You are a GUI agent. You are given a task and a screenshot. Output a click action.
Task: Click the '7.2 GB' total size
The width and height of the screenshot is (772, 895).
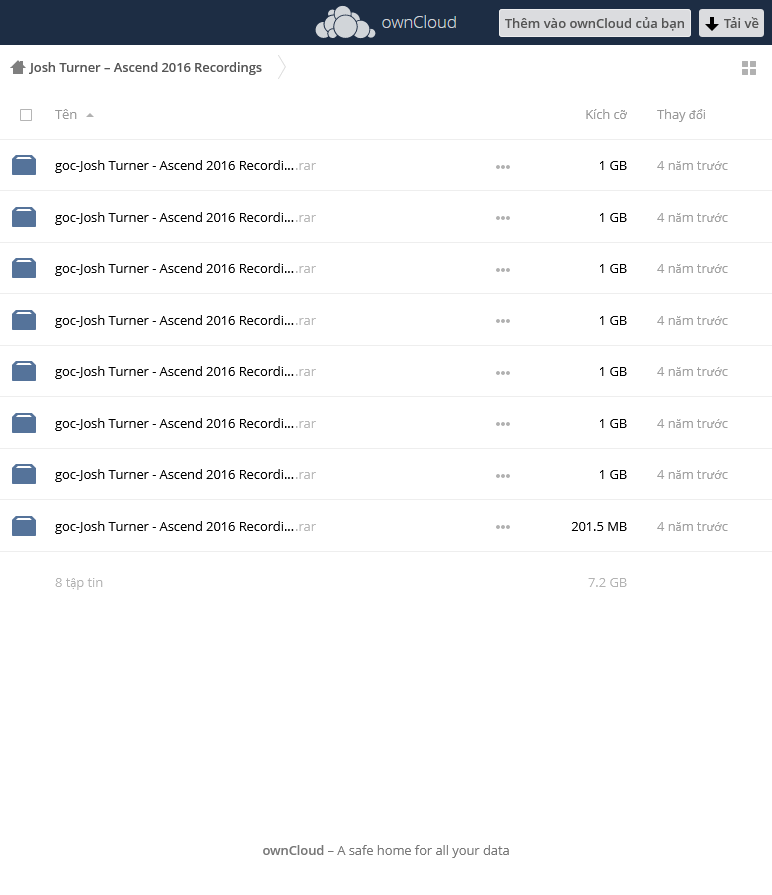click(607, 582)
